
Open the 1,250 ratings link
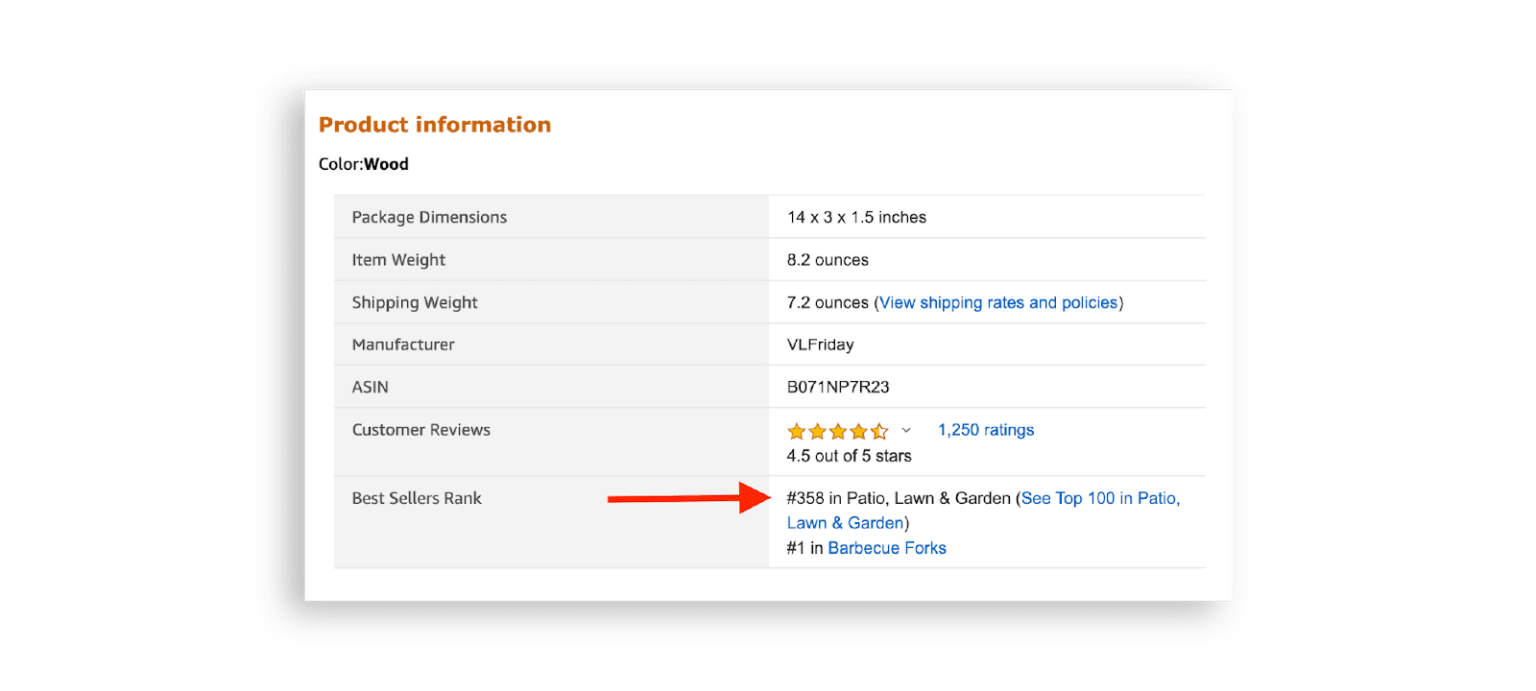(985, 429)
